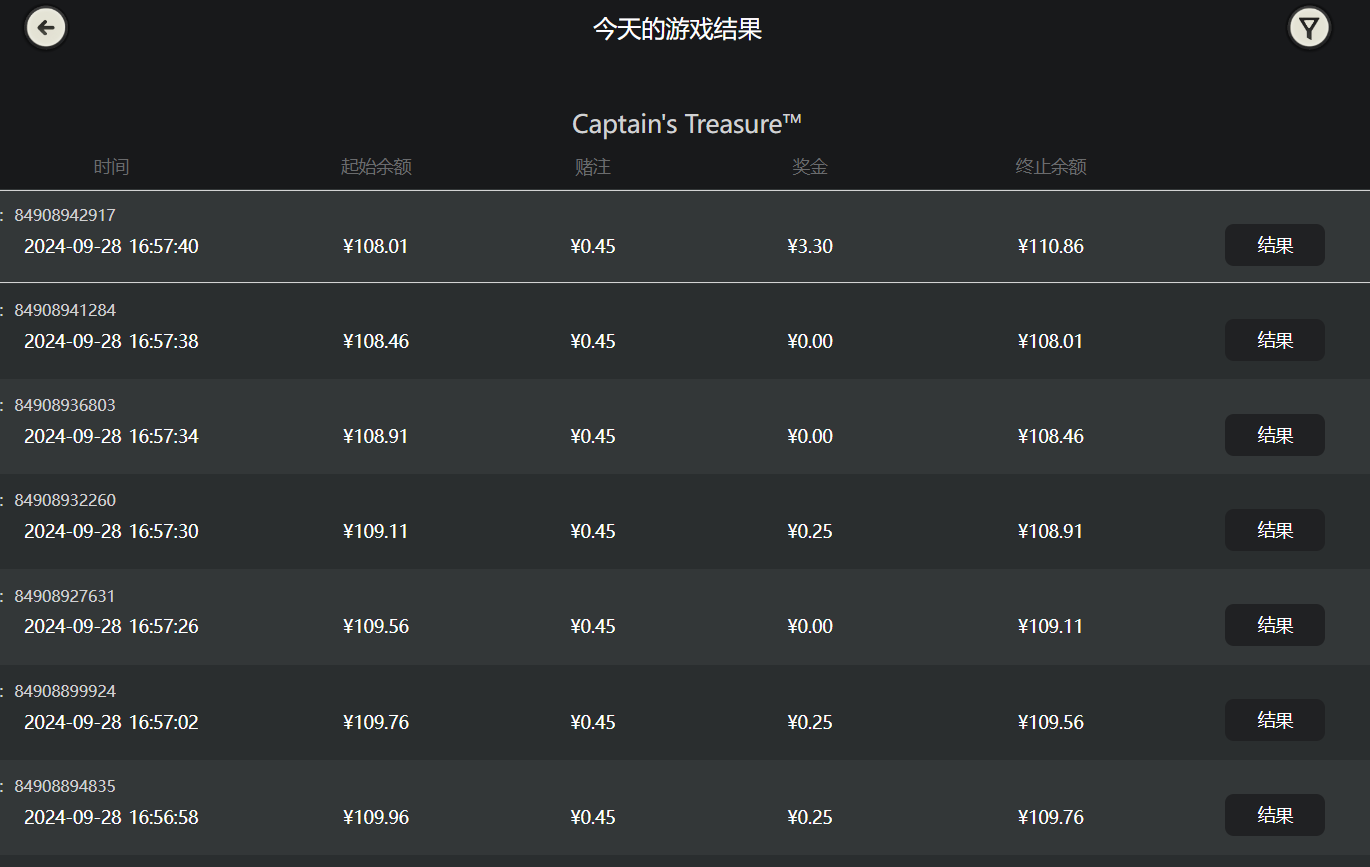The image size is (1370, 867).
Task: Open 结果 for the 16:57:40 round
Action: tap(1274, 245)
